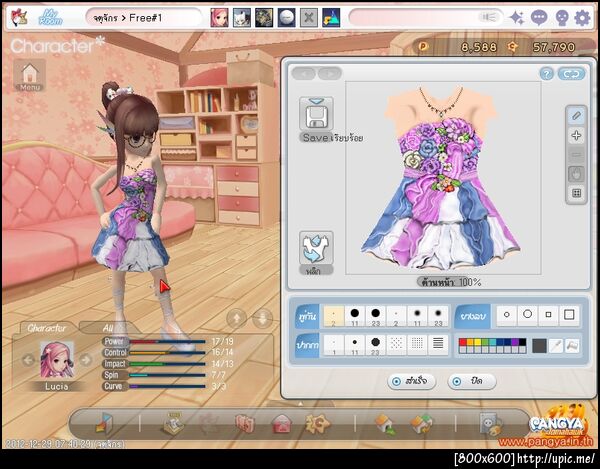This screenshot has height=469, width=600.
Task: Select the dense dot grid pattern brush
Action: pos(417,345)
